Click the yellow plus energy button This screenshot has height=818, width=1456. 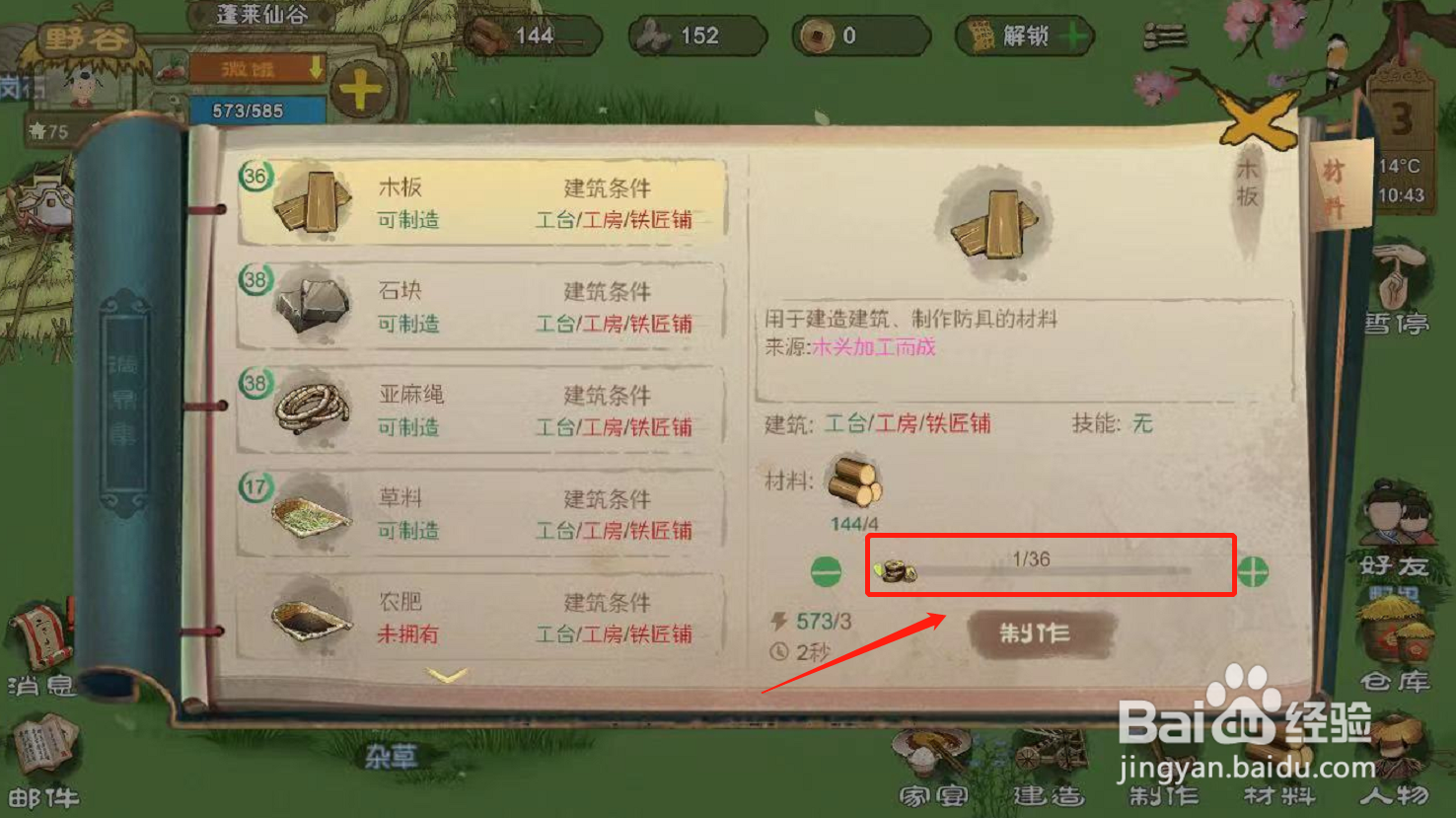click(360, 91)
